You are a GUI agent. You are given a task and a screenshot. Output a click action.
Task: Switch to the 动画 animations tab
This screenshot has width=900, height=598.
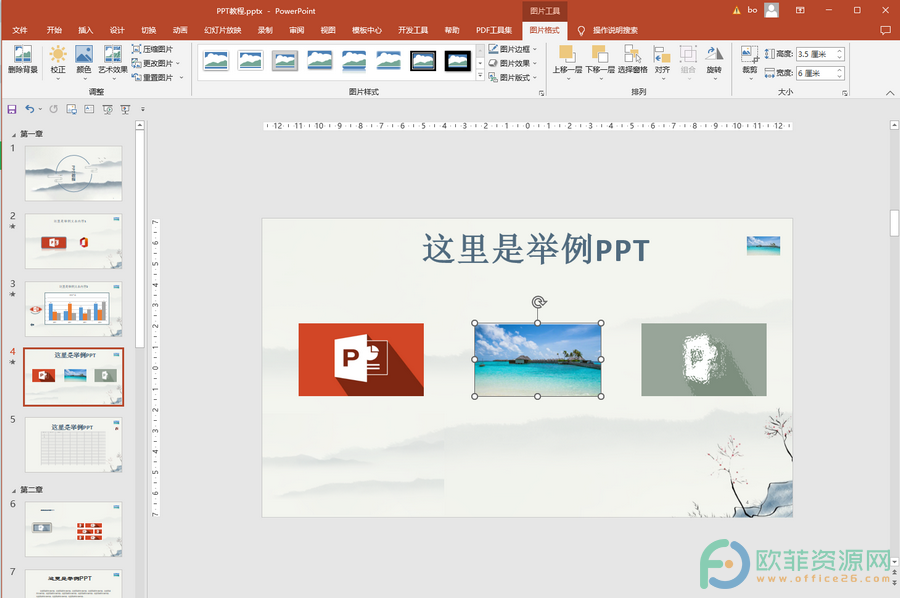coord(180,30)
